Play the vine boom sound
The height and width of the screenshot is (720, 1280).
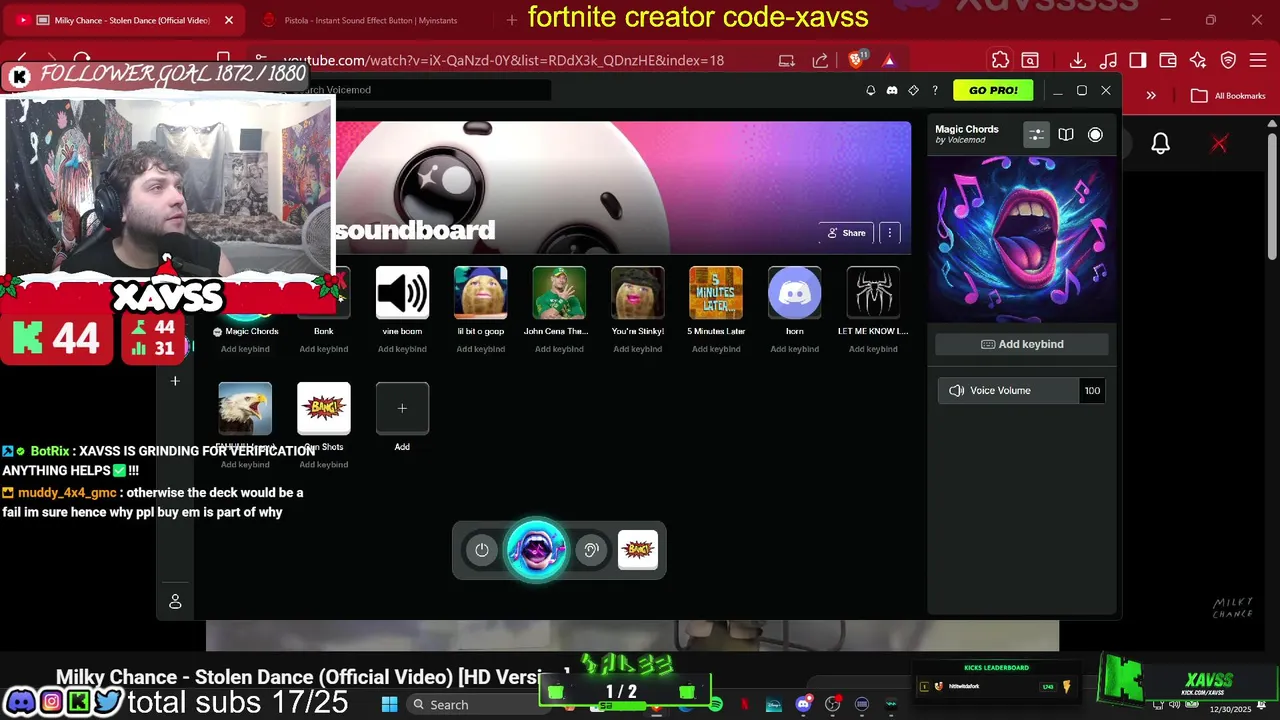tap(402, 293)
